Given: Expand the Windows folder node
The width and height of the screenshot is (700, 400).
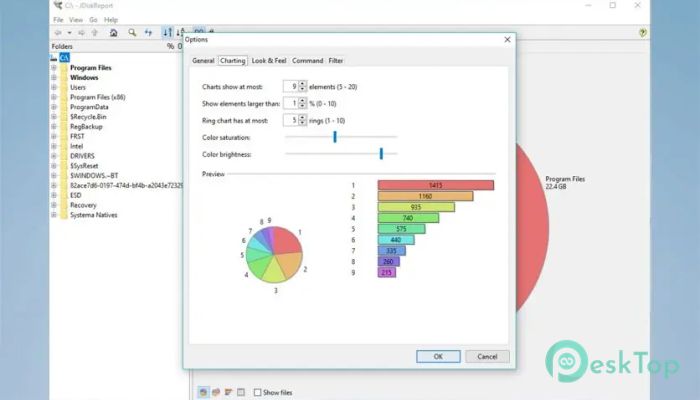Looking at the screenshot, I should click(x=54, y=78).
